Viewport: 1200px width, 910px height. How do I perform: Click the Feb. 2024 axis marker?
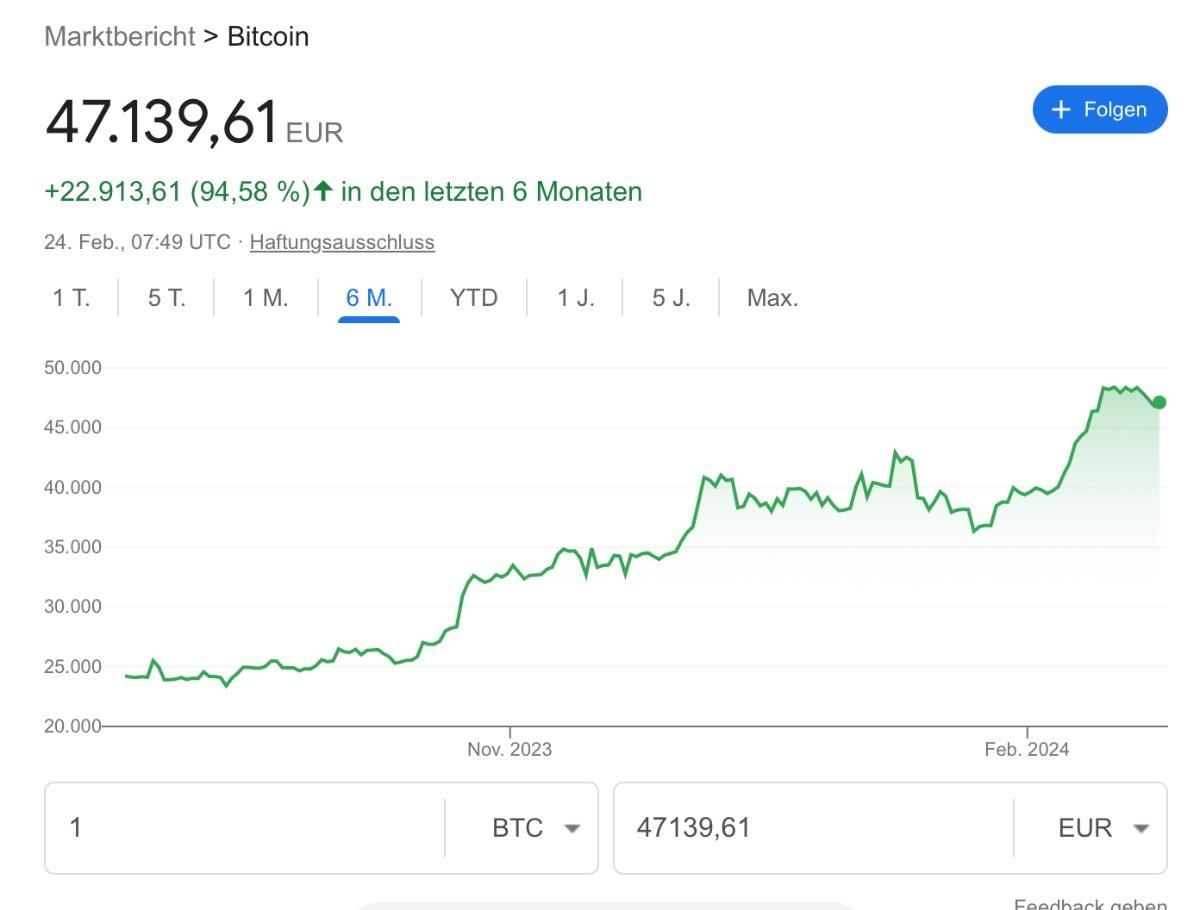click(x=1027, y=749)
